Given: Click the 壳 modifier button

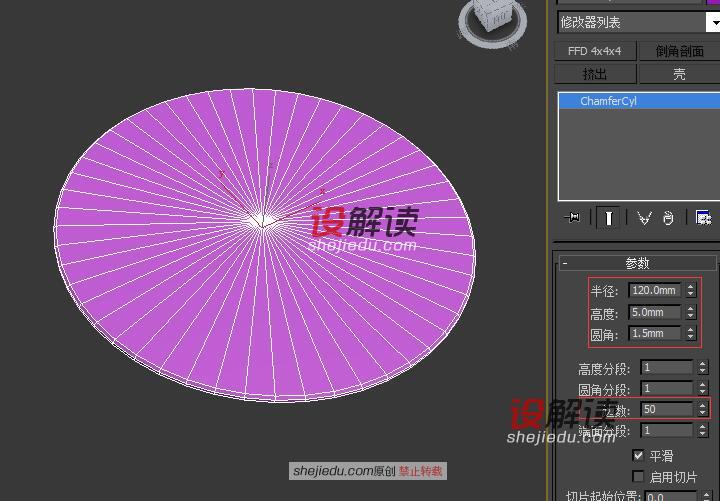Looking at the screenshot, I should [679, 74].
